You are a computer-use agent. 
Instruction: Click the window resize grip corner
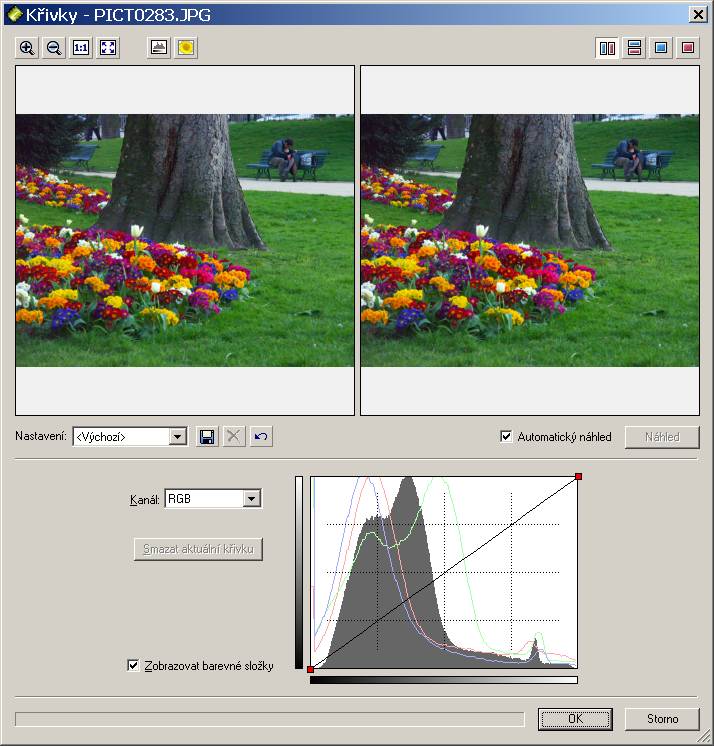tap(706, 738)
